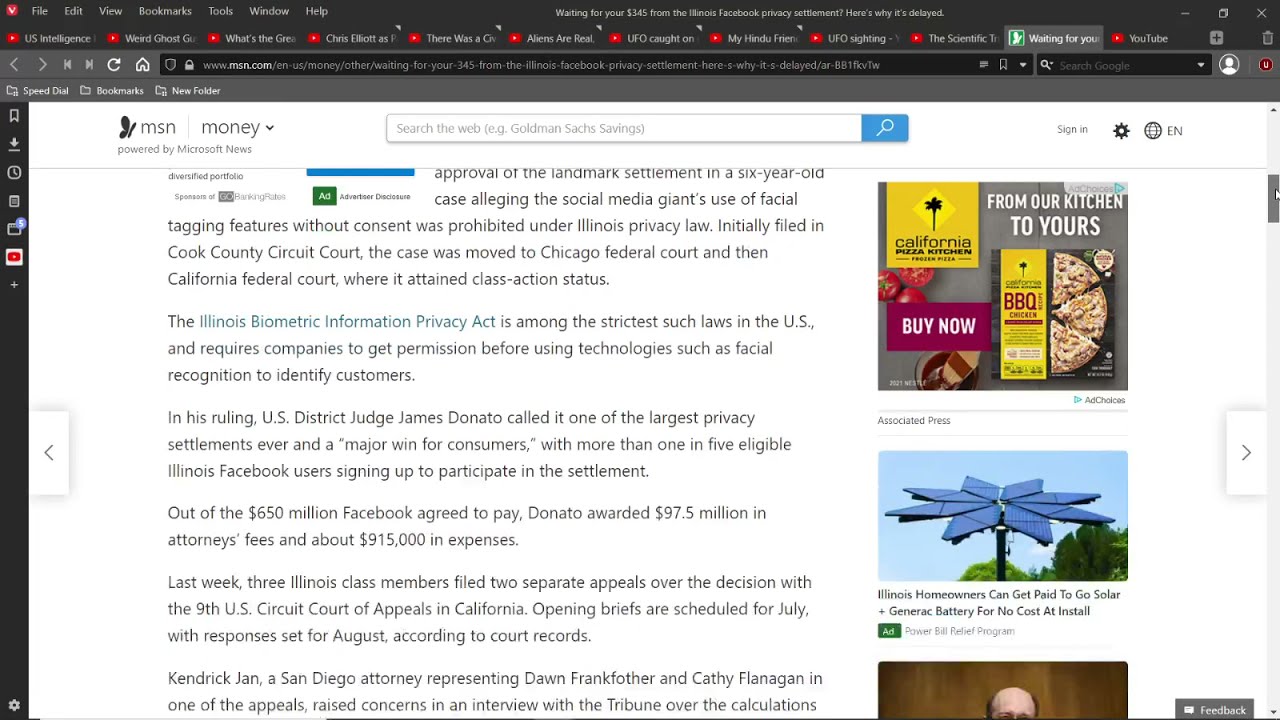
Task: Switch to the Aliens Are Real tab
Action: coord(553,38)
